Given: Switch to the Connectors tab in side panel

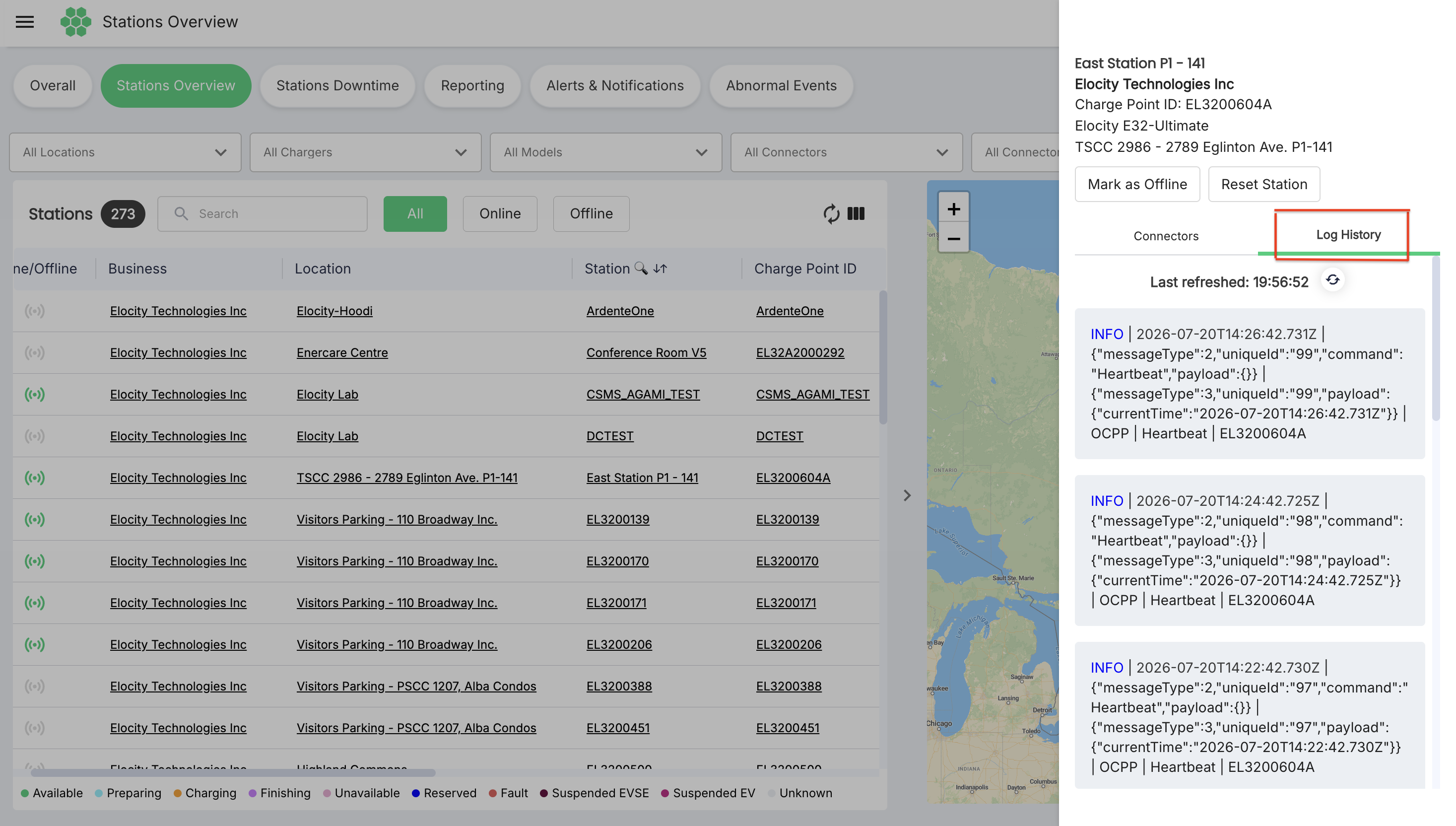Looking at the screenshot, I should (x=1166, y=236).
